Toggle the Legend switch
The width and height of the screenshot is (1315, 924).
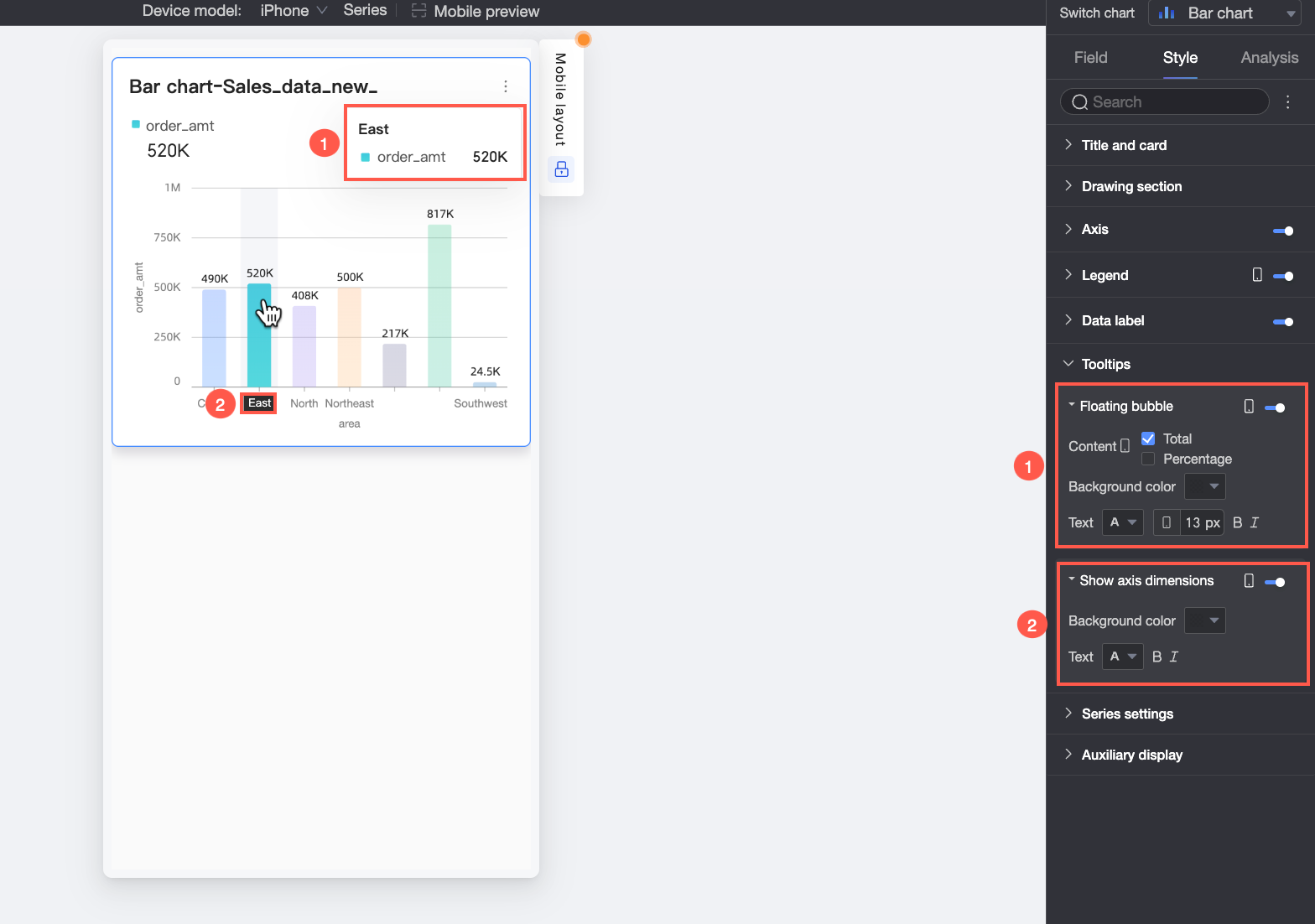click(x=1283, y=276)
